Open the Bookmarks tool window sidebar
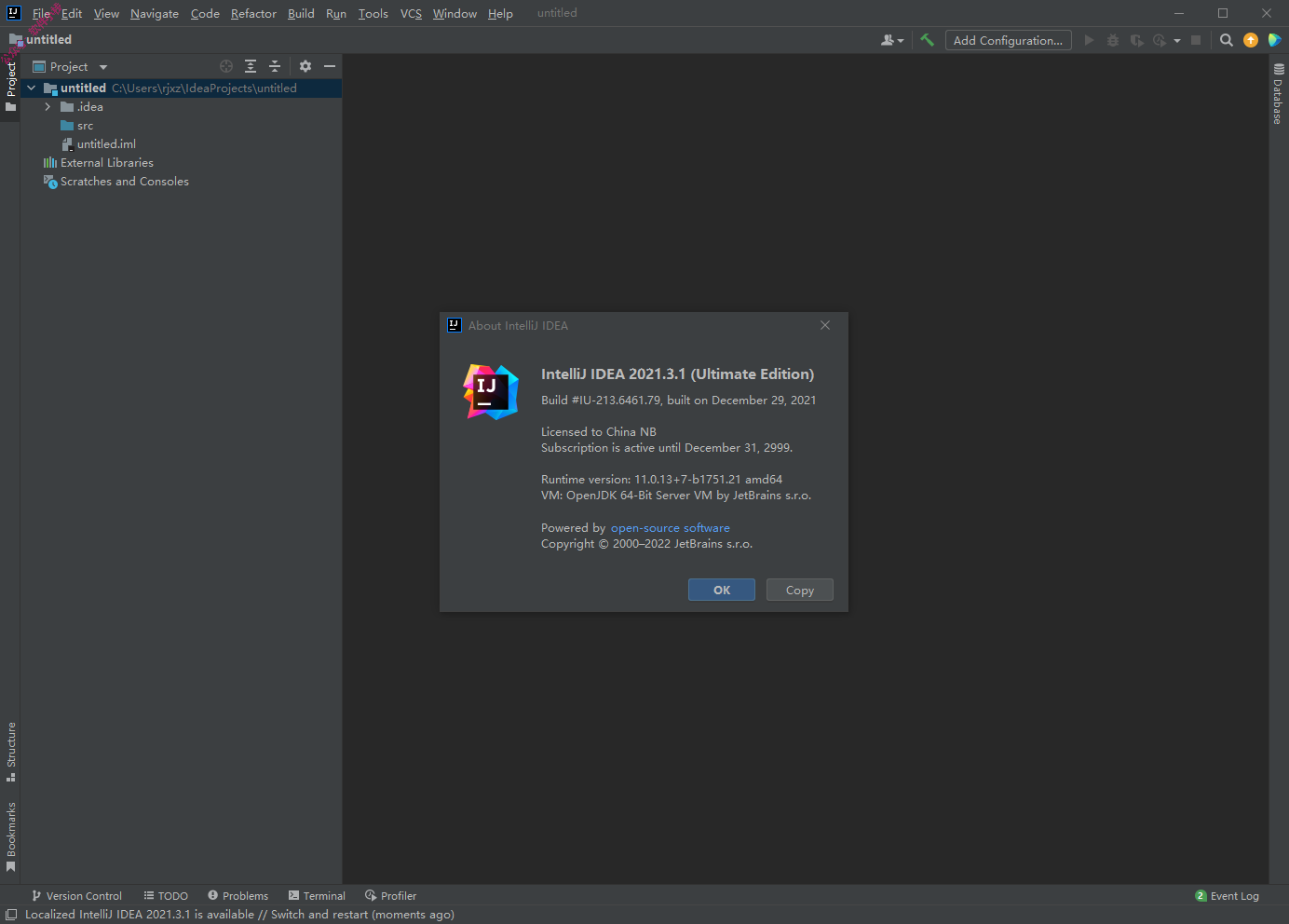1289x924 pixels. point(10,836)
